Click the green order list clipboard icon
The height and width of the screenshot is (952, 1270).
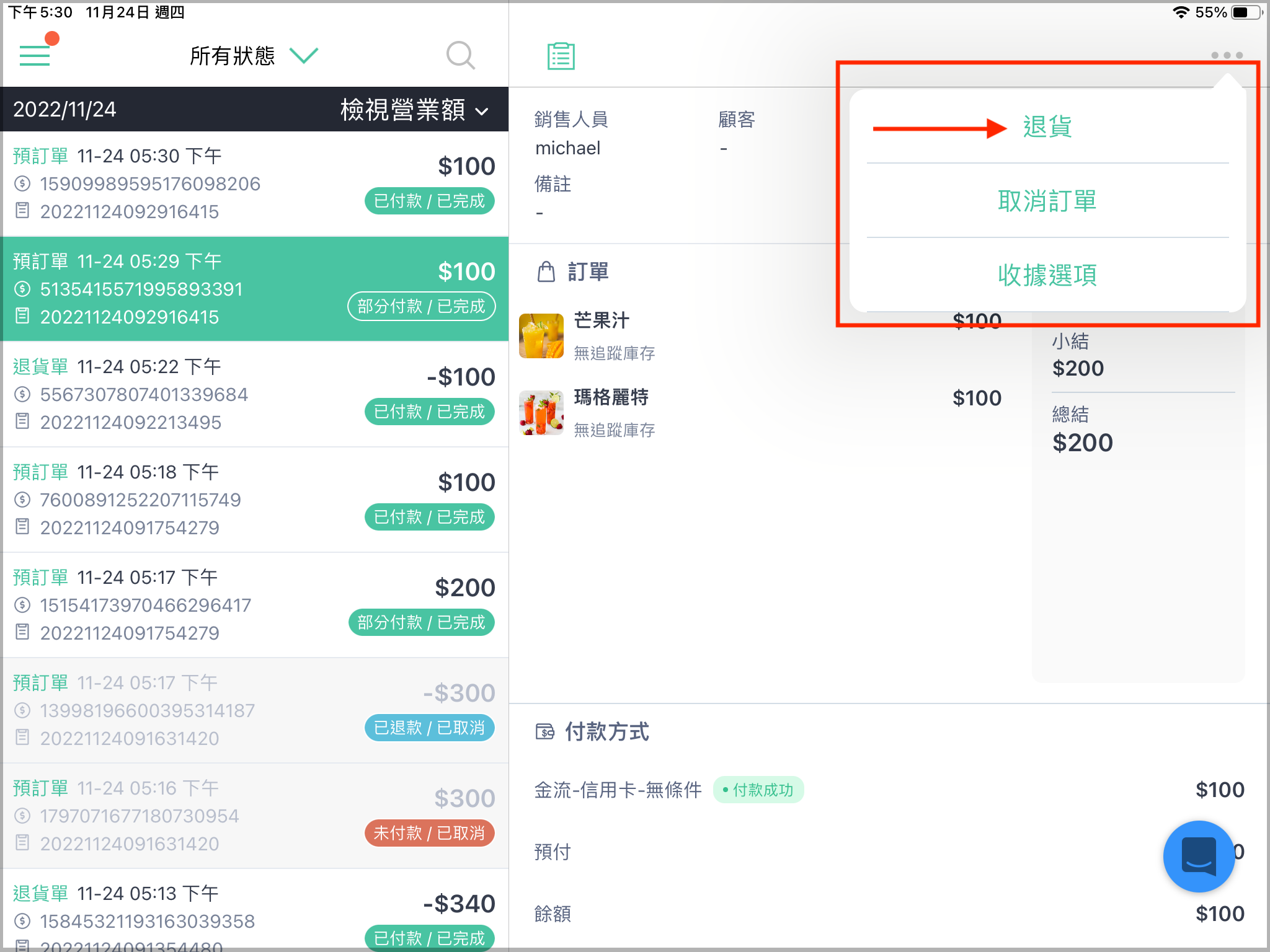tap(561, 56)
